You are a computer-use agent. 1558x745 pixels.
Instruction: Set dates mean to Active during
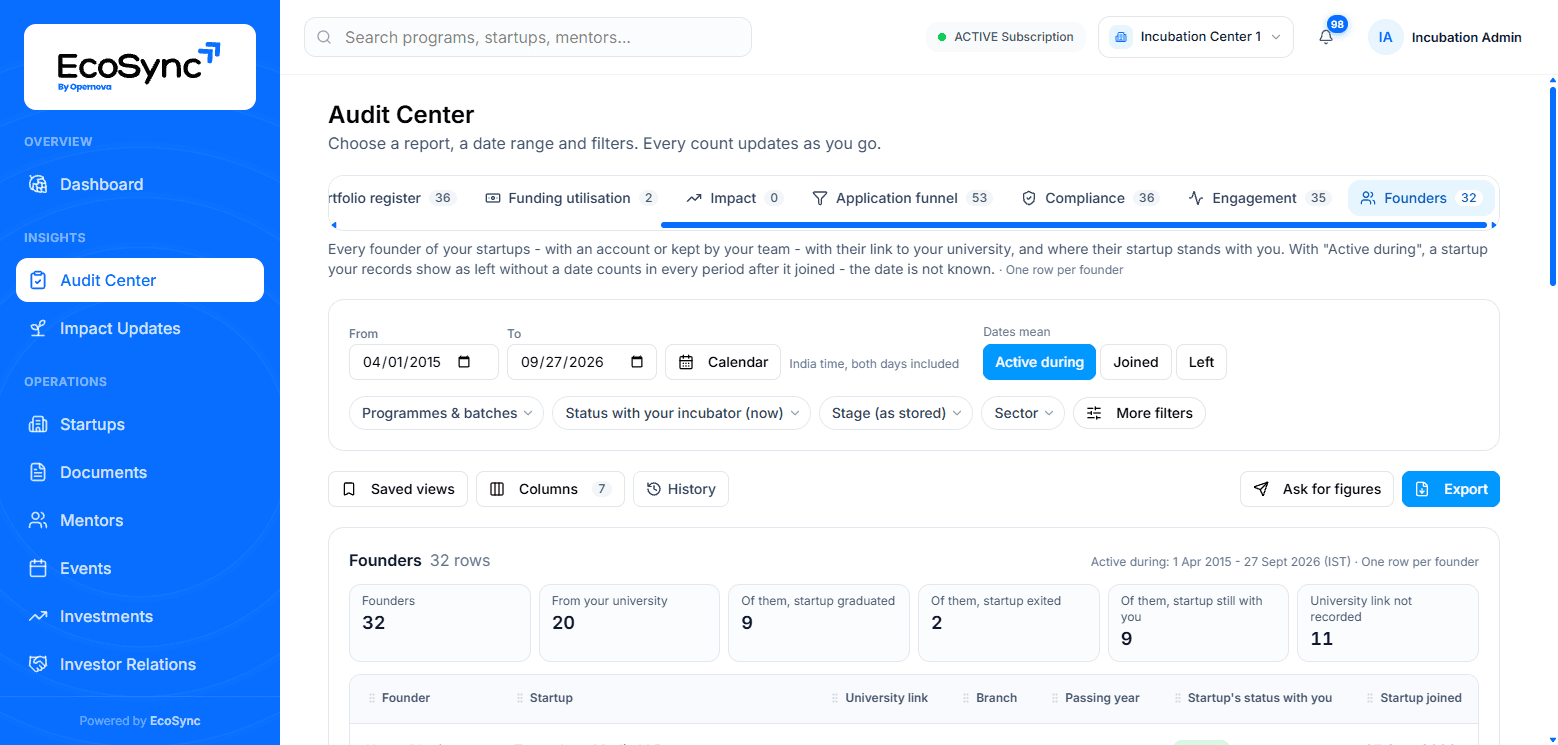coord(1039,362)
